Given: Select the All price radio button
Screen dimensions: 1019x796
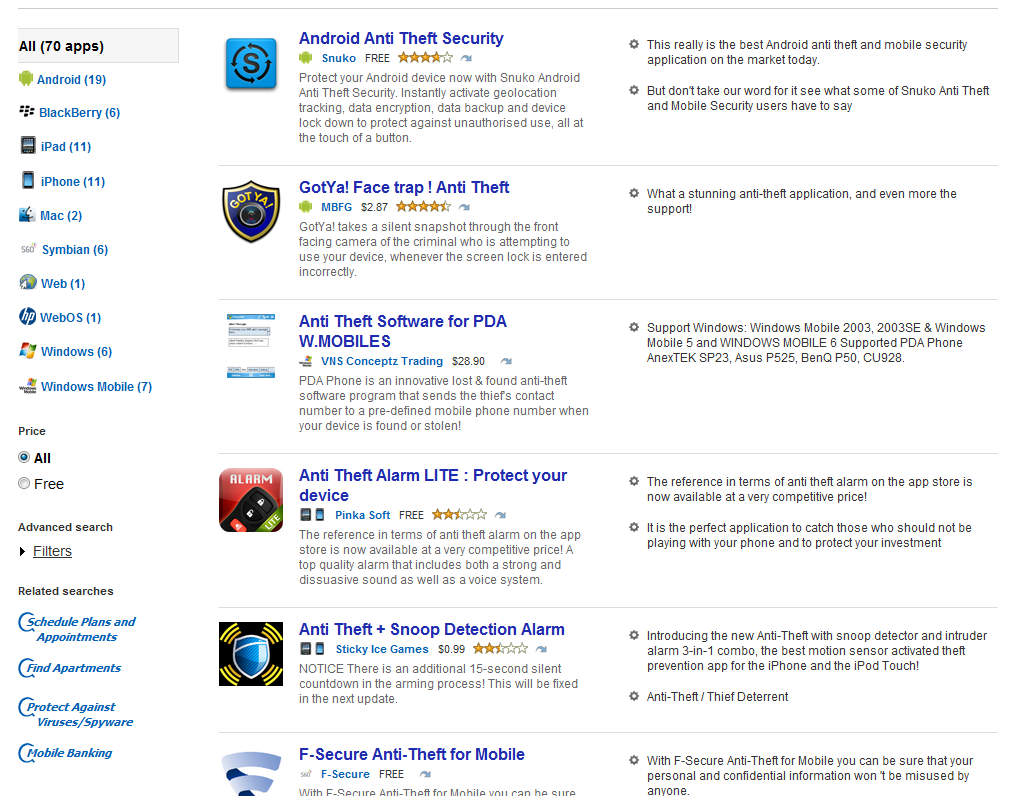Looking at the screenshot, I should click(x=24, y=457).
